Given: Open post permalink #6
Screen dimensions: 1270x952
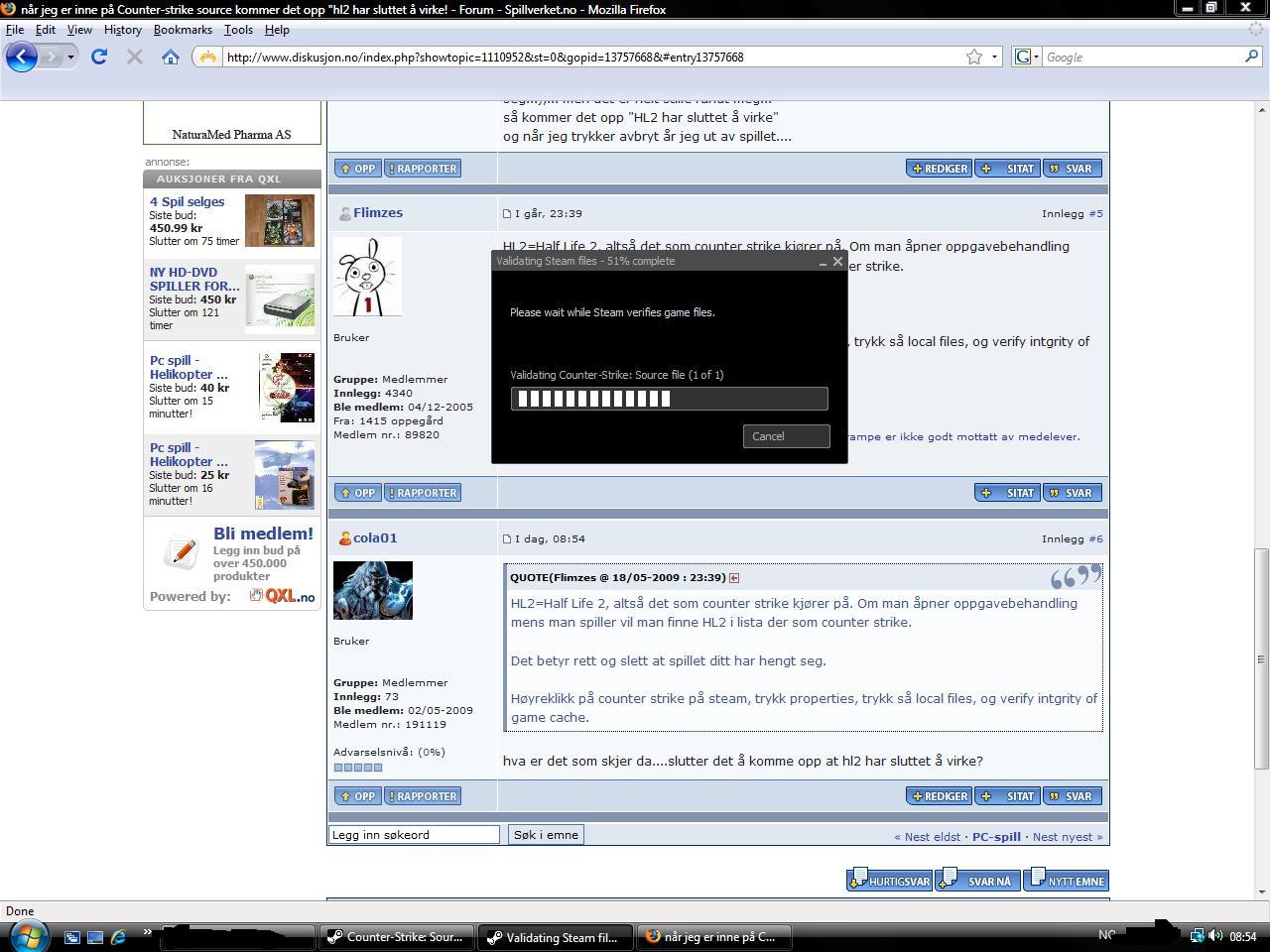Looking at the screenshot, I should coord(1095,538).
